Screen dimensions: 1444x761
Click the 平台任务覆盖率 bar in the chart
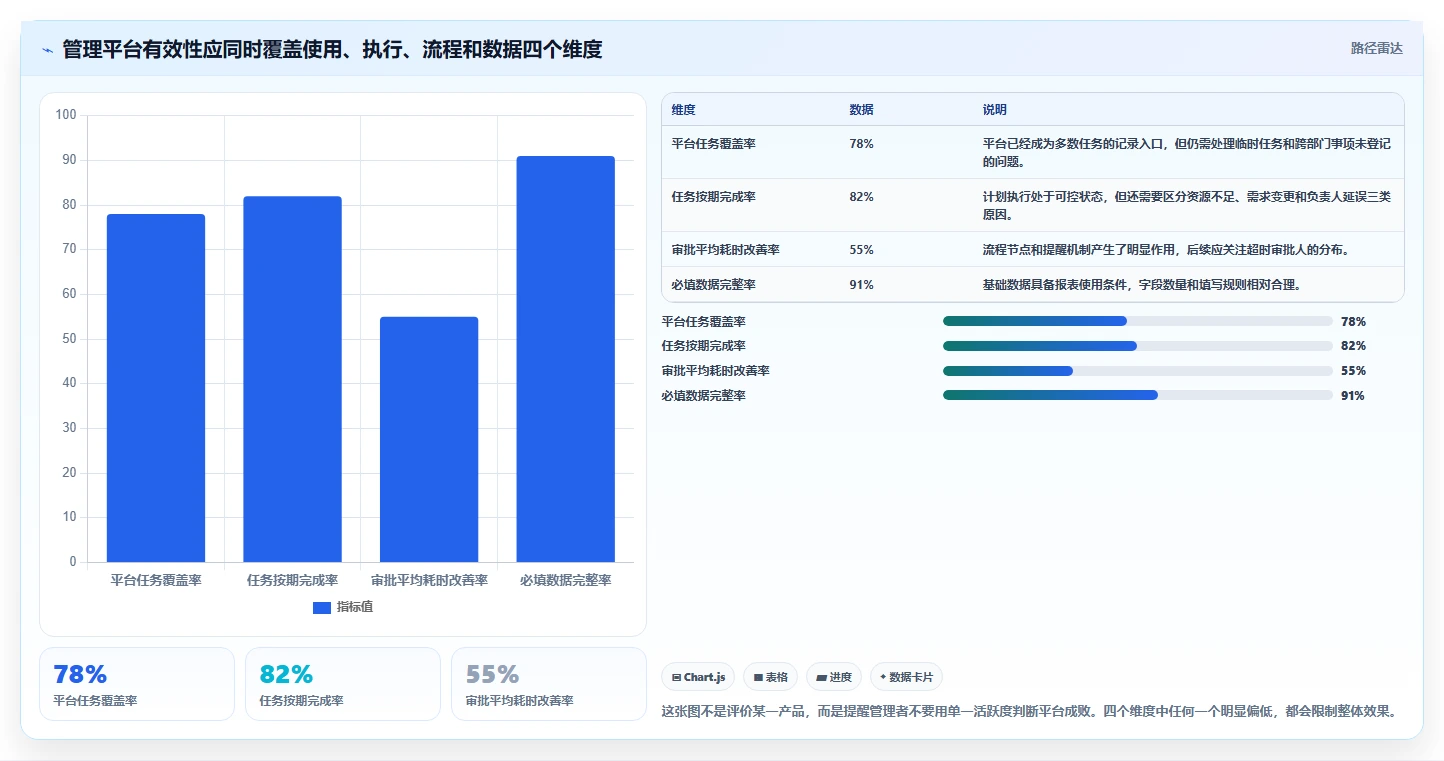pos(156,388)
